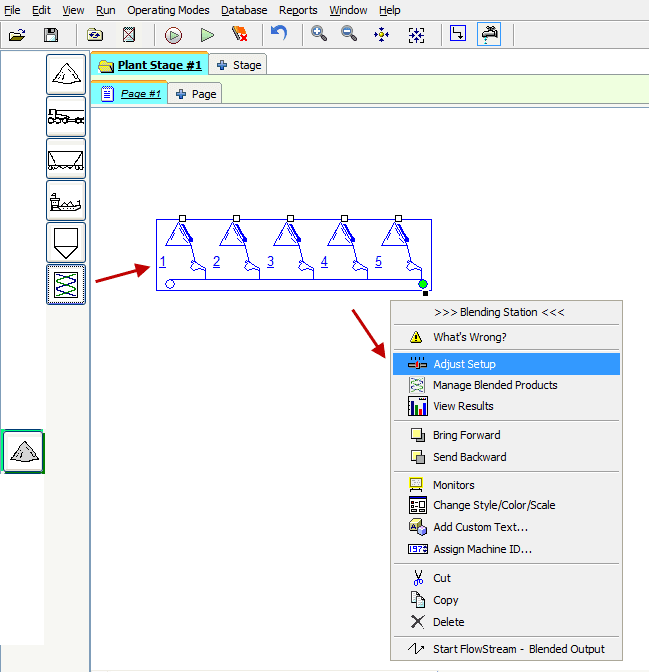Select the stockpile tool at sidebar top
The width and height of the screenshot is (649, 672).
coord(66,75)
